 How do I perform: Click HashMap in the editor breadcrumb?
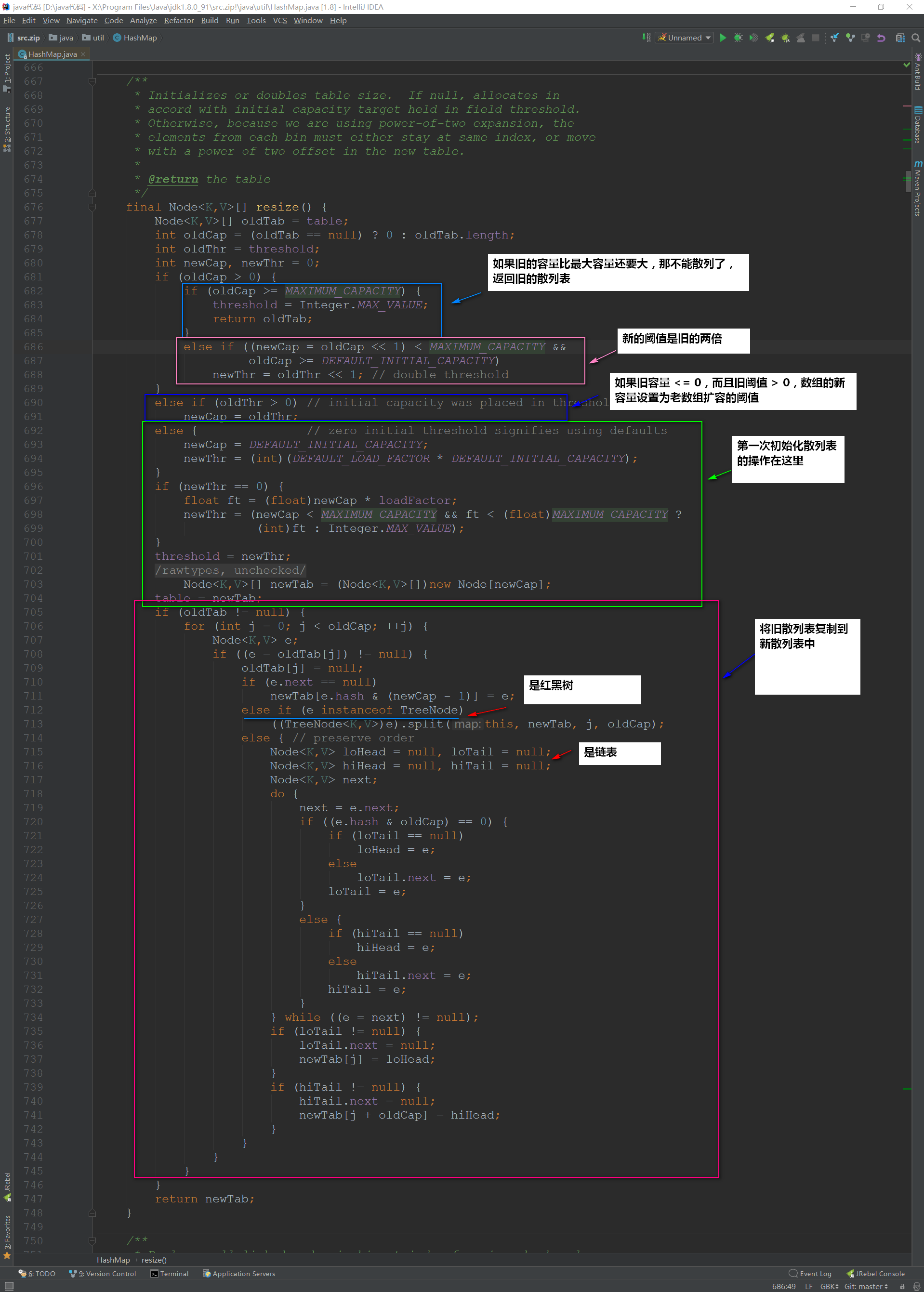(x=113, y=1260)
